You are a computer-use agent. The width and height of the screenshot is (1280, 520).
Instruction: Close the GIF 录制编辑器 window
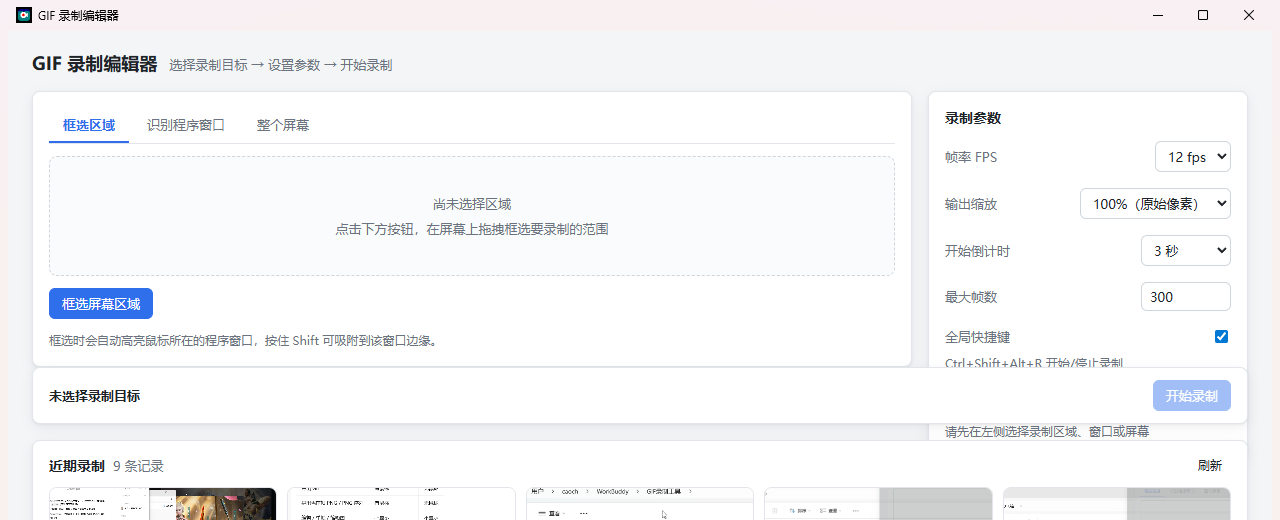point(1249,15)
